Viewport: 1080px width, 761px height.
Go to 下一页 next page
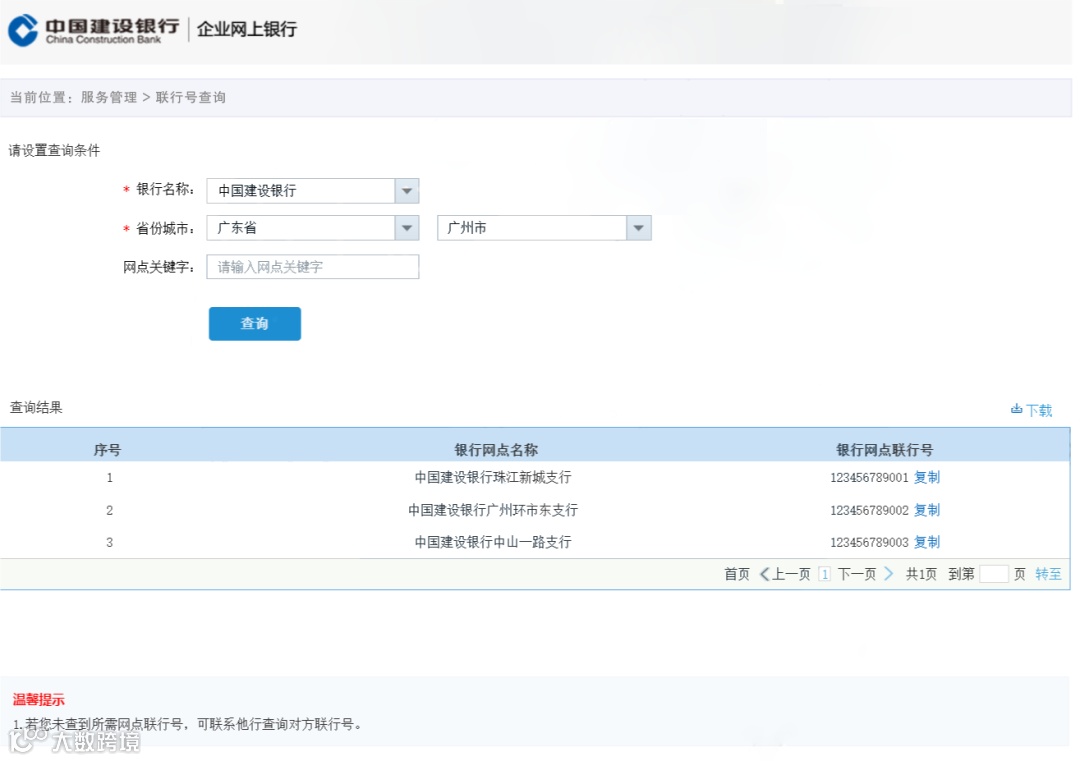(857, 574)
